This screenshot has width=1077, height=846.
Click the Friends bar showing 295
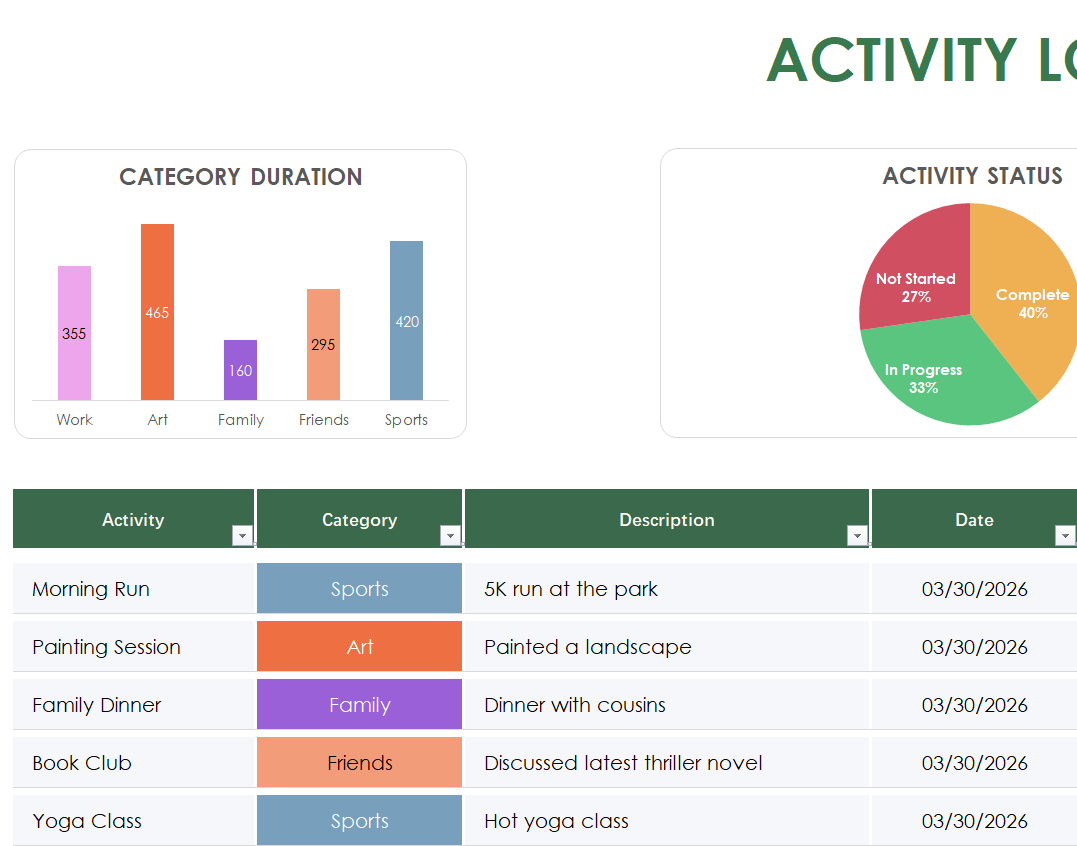click(324, 345)
